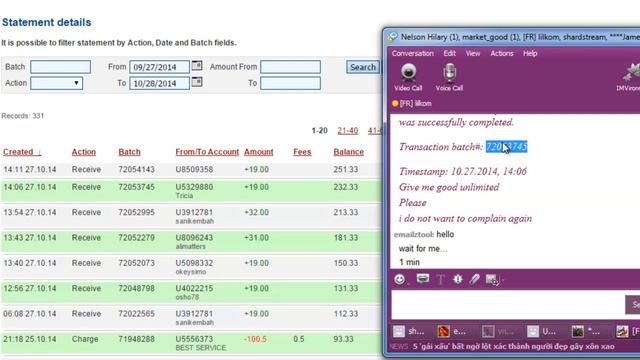
Task: Open the Actions menu in messenger
Action: point(502,53)
